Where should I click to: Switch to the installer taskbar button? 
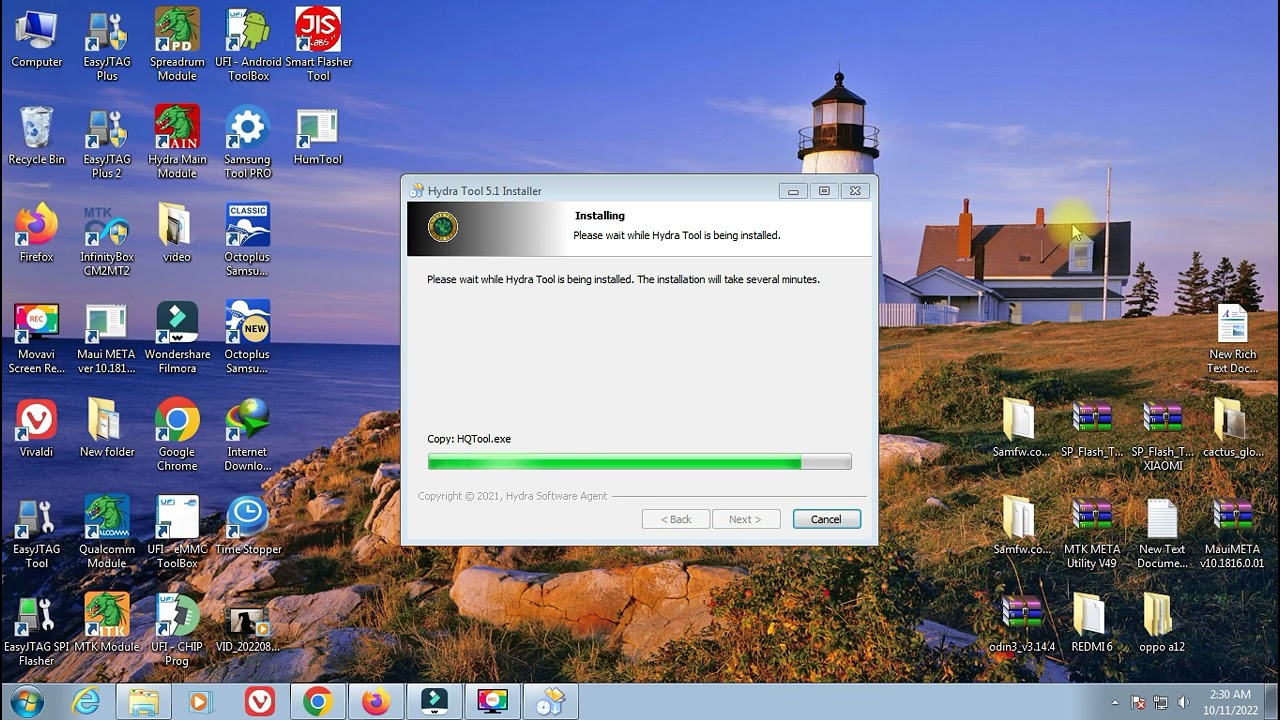tap(550, 702)
